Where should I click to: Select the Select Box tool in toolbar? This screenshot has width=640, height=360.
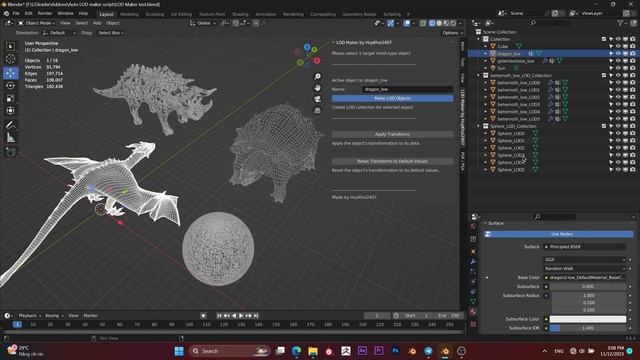click(11, 47)
